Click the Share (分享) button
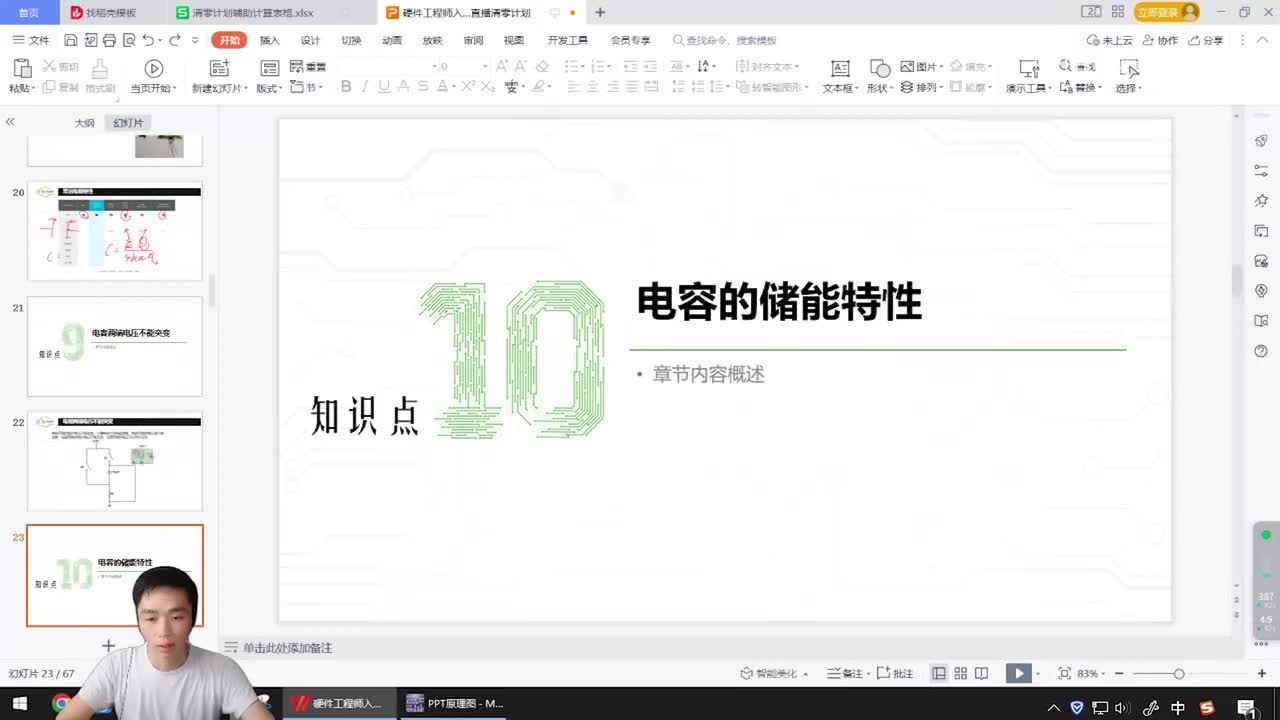The image size is (1280, 720). (1206, 40)
